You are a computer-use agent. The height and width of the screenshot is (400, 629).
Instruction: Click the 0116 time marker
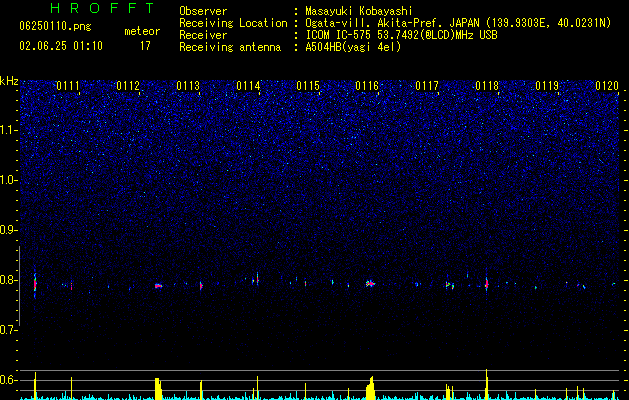(x=367, y=86)
